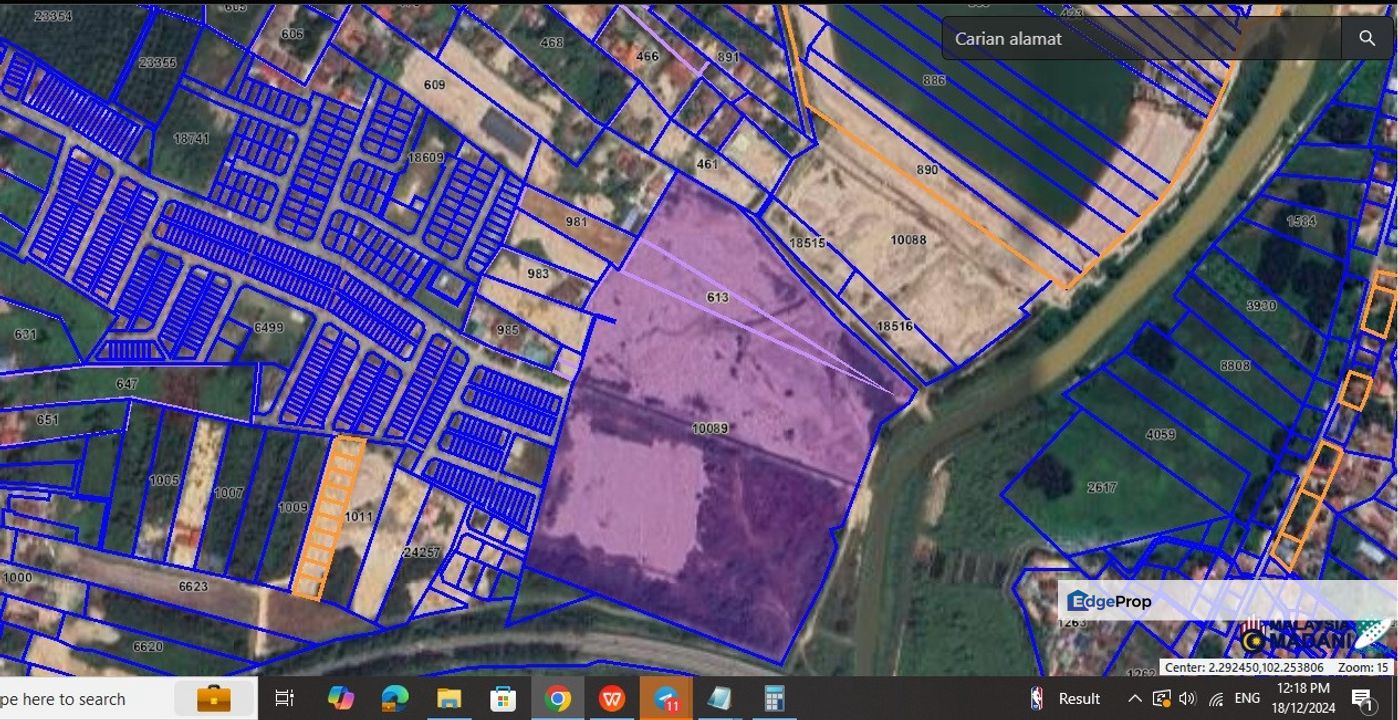Select lot 23355 parcel

pos(157,62)
